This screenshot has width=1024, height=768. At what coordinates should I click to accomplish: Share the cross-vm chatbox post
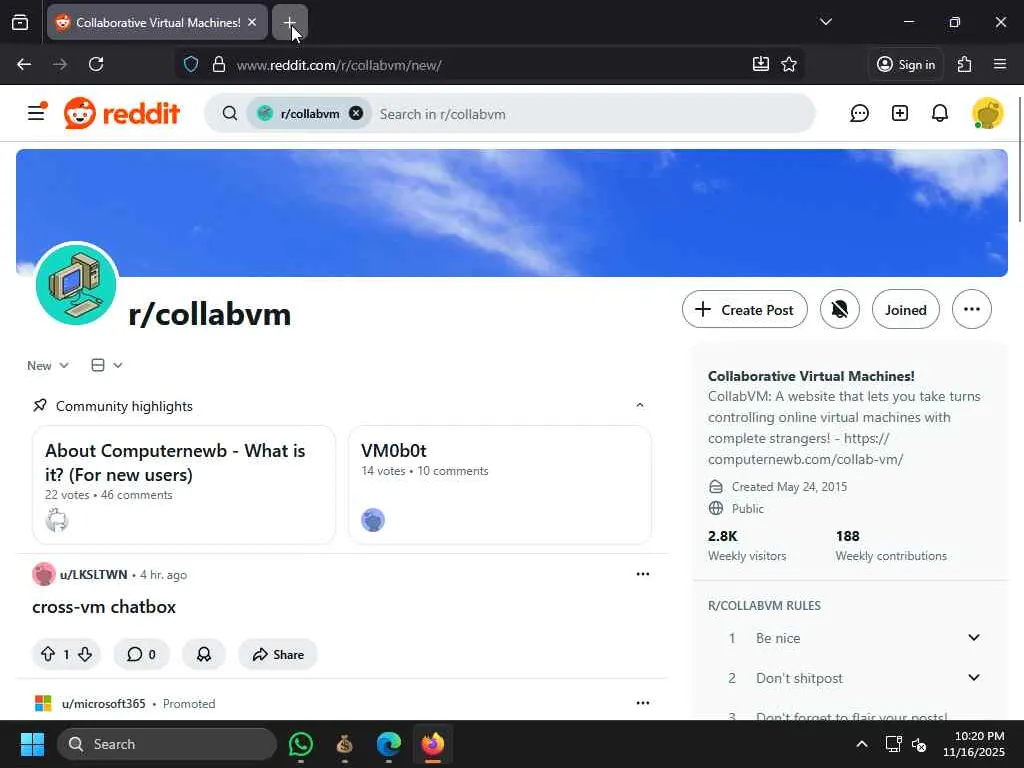coord(278,654)
